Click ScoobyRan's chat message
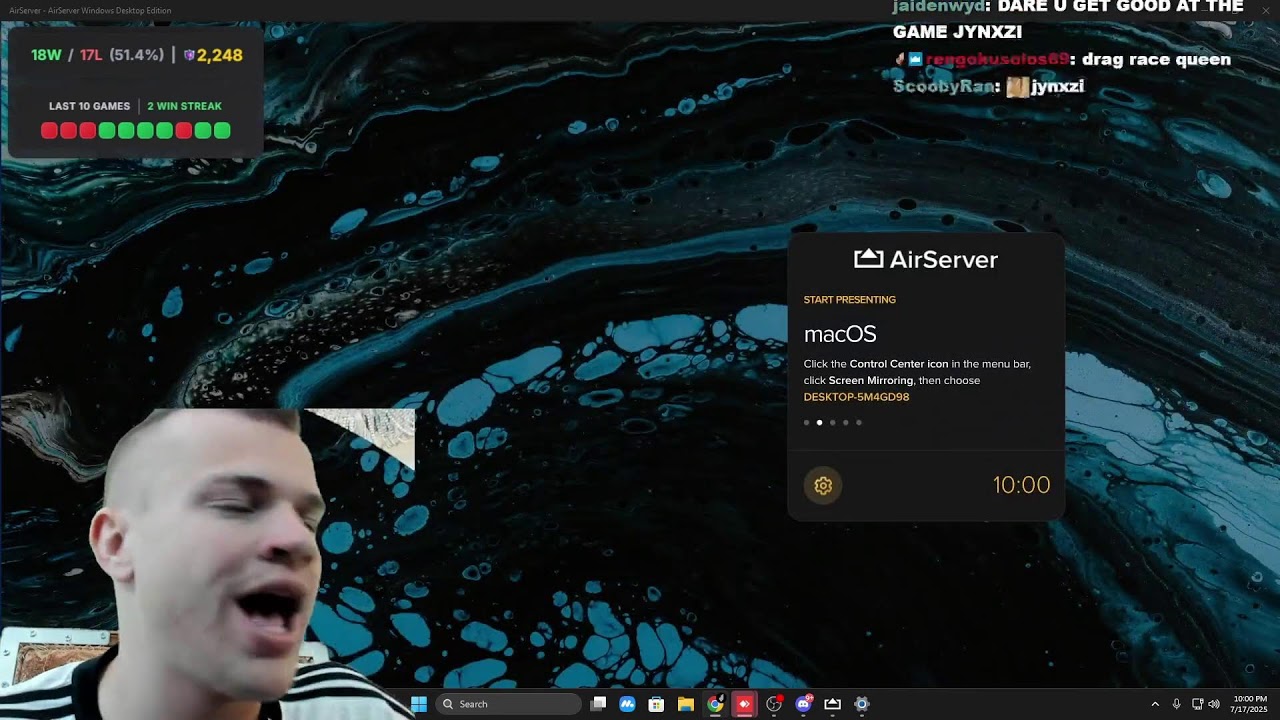1280x720 pixels. point(989,87)
